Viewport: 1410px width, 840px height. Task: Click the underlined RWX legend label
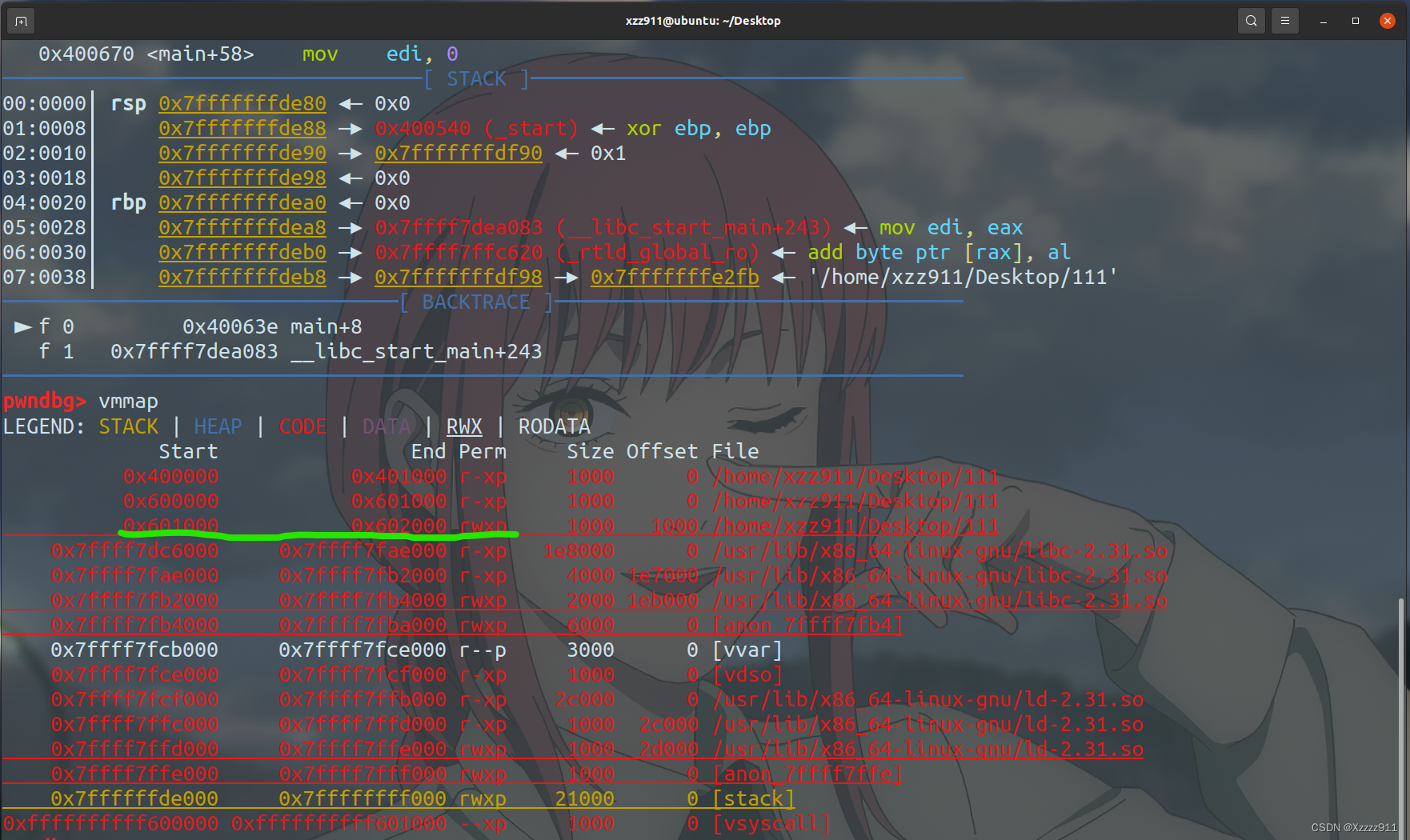coord(464,427)
